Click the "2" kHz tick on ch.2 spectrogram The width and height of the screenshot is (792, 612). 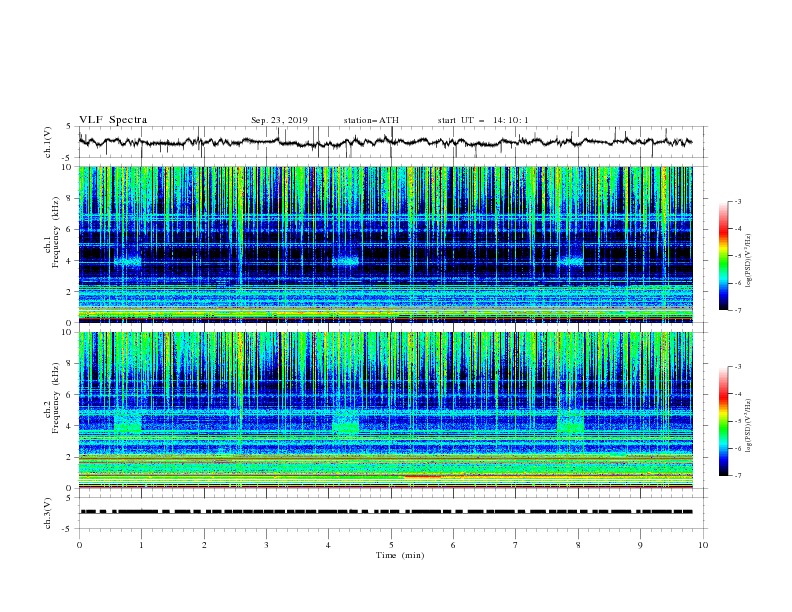(70, 457)
